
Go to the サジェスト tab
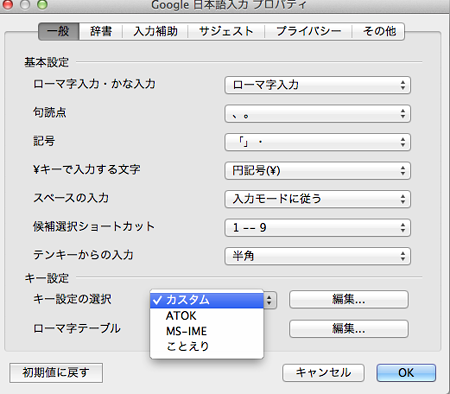click(226, 31)
